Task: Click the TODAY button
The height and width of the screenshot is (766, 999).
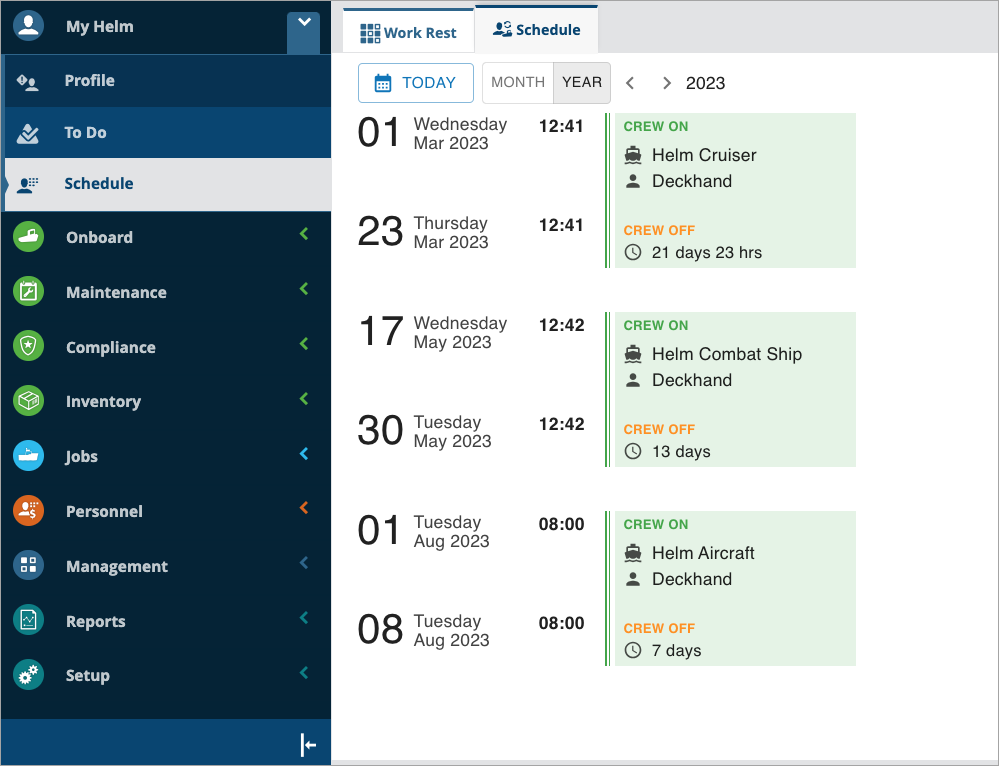Action: (415, 83)
